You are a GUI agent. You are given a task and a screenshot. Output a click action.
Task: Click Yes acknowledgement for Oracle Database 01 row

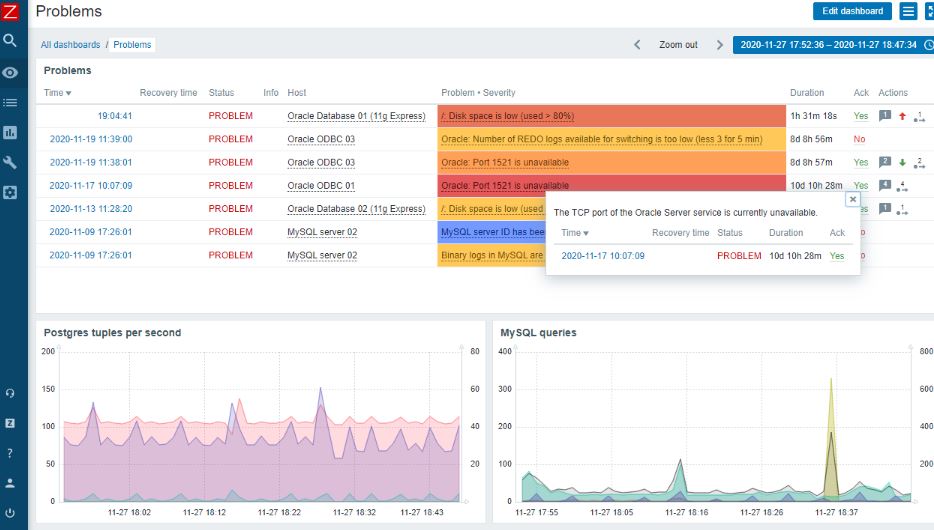point(861,116)
